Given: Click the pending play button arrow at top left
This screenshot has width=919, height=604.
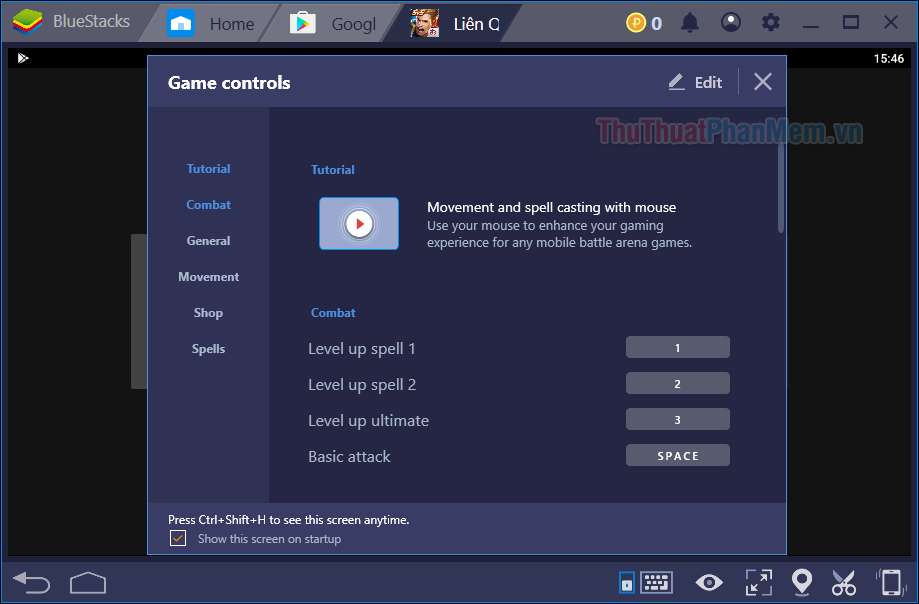Looking at the screenshot, I should [23, 57].
